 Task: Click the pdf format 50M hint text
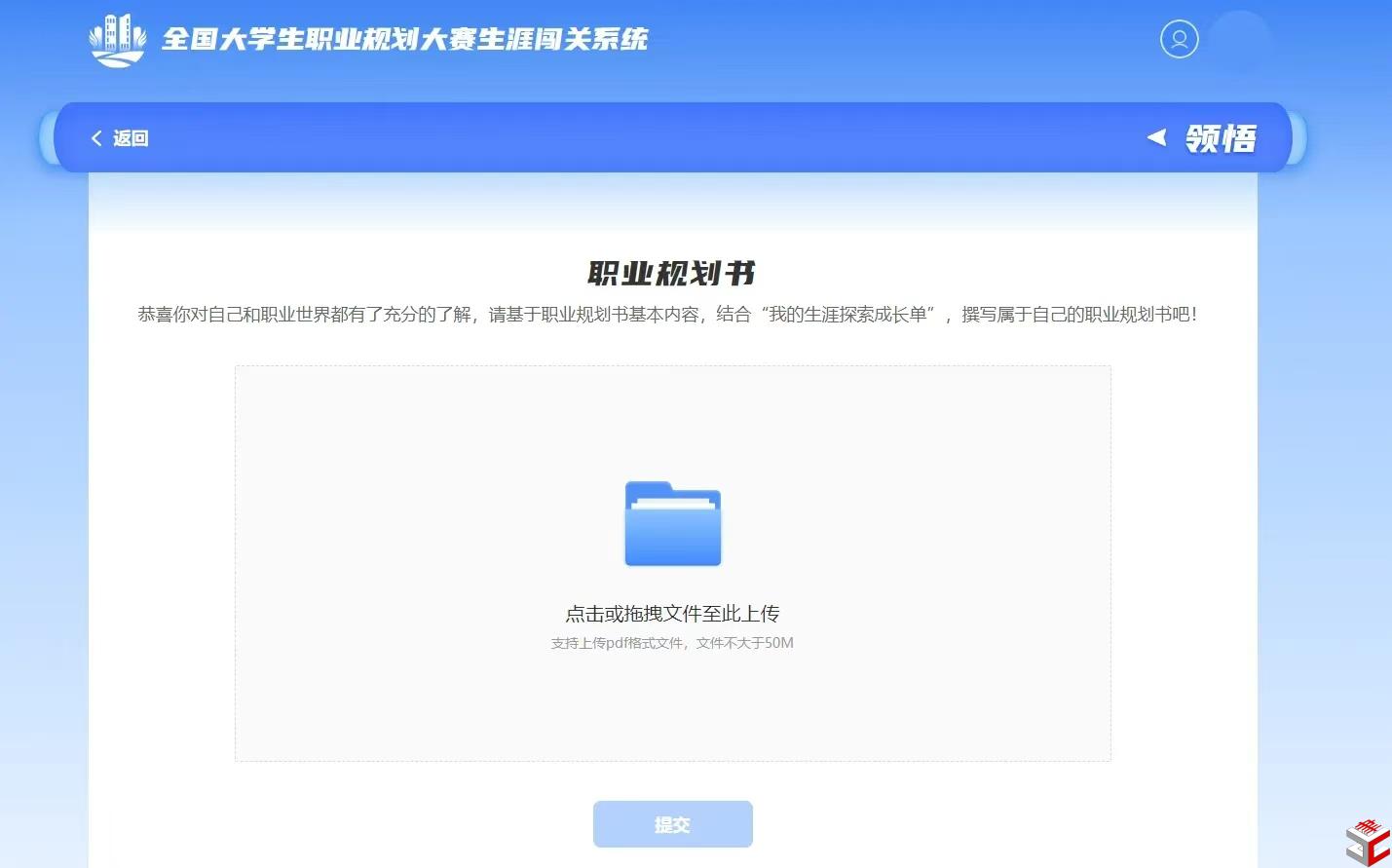click(672, 643)
